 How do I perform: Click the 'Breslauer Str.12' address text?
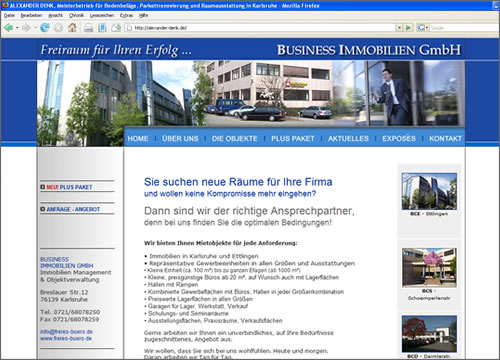[x=64, y=292]
